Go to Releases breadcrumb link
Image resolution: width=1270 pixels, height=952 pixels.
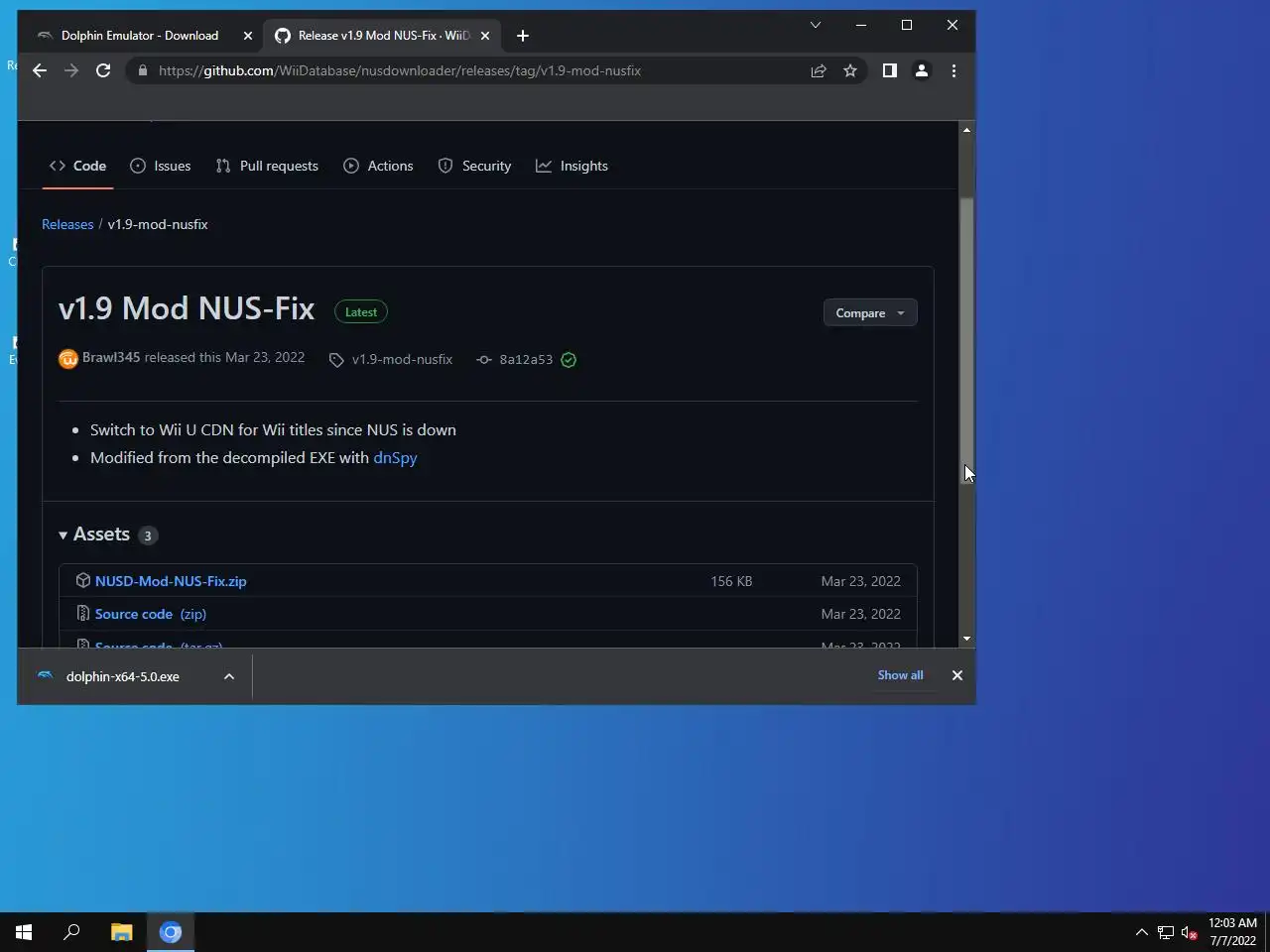coord(67,224)
